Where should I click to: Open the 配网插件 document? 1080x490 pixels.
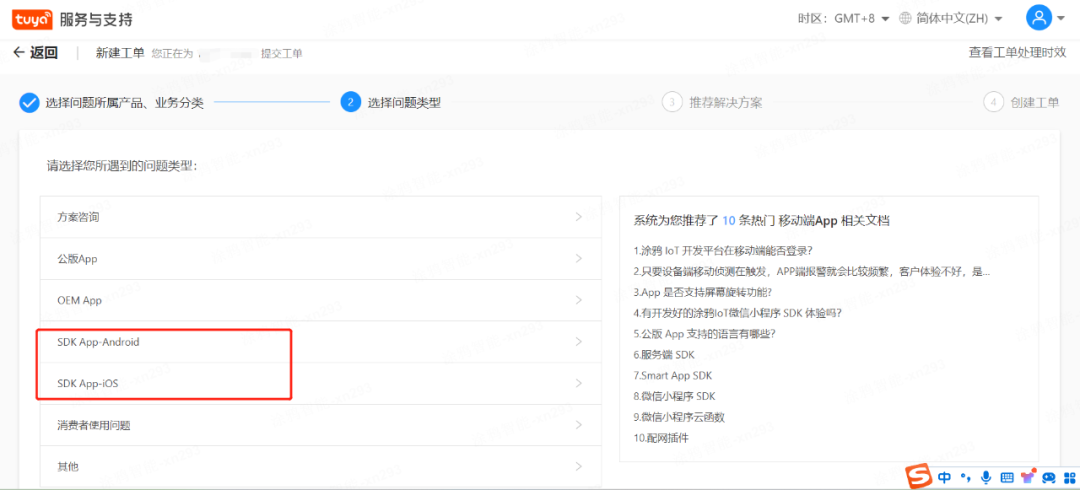661,438
